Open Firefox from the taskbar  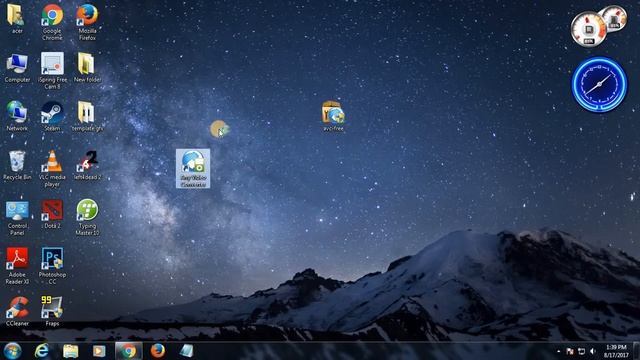[x=158, y=351]
